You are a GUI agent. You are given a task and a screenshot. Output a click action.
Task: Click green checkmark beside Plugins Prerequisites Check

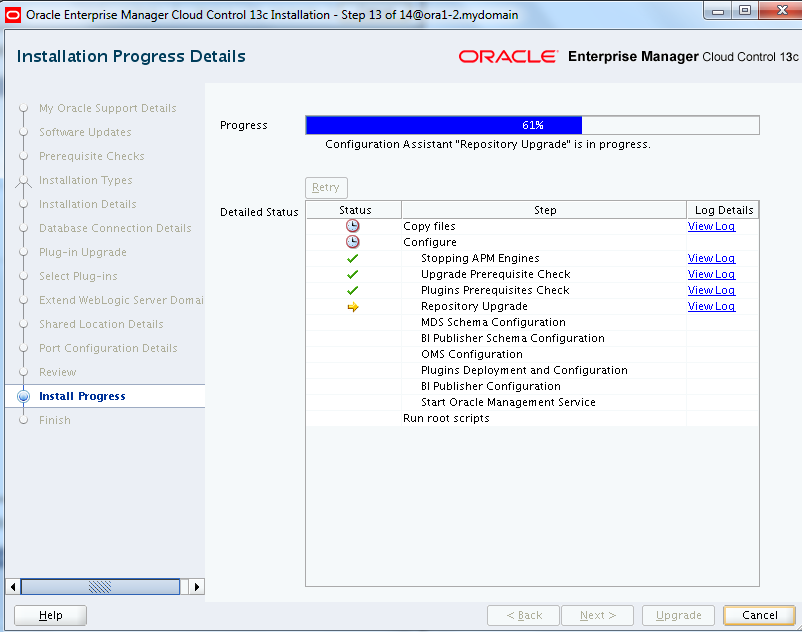pyautogui.click(x=352, y=290)
